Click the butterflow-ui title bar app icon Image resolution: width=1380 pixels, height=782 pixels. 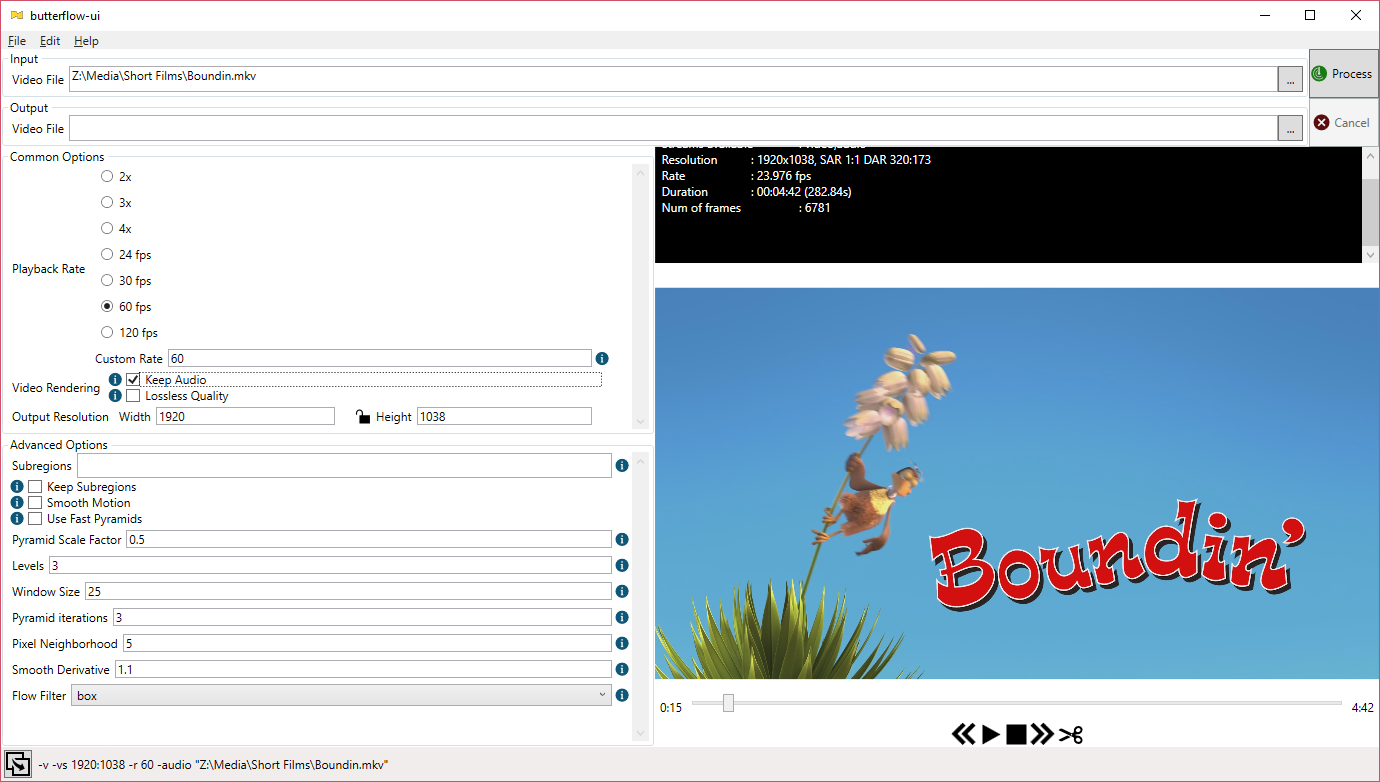(17, 15)
